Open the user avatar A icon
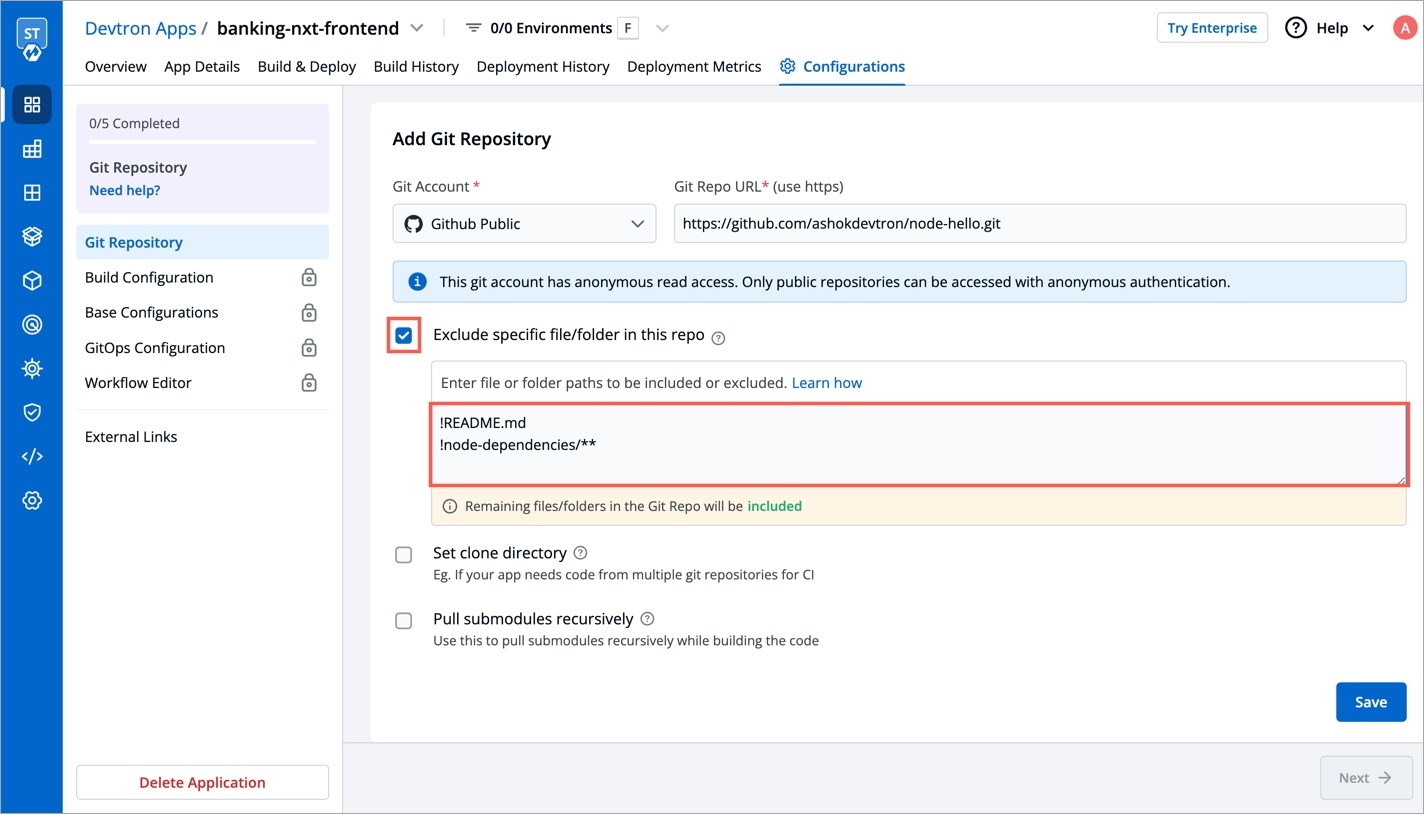Viewport: 1424px width, 814px height. point(1404,28)
